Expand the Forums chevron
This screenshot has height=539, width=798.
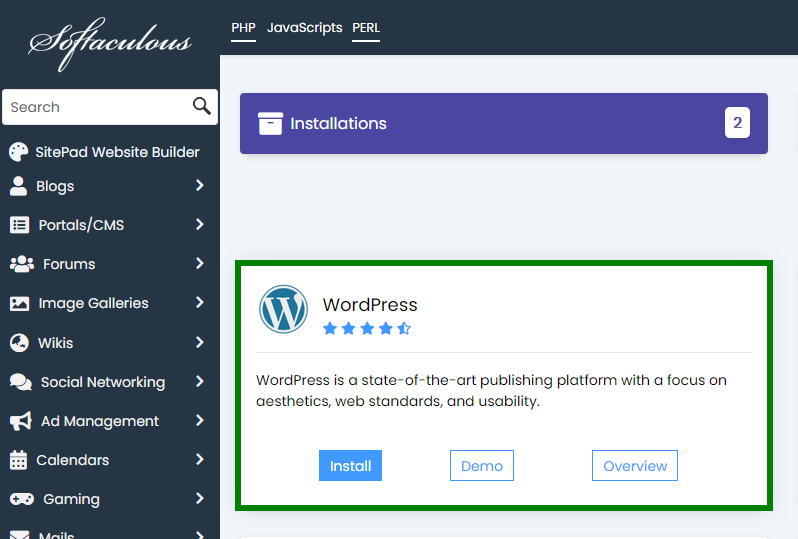coord(200,263)
